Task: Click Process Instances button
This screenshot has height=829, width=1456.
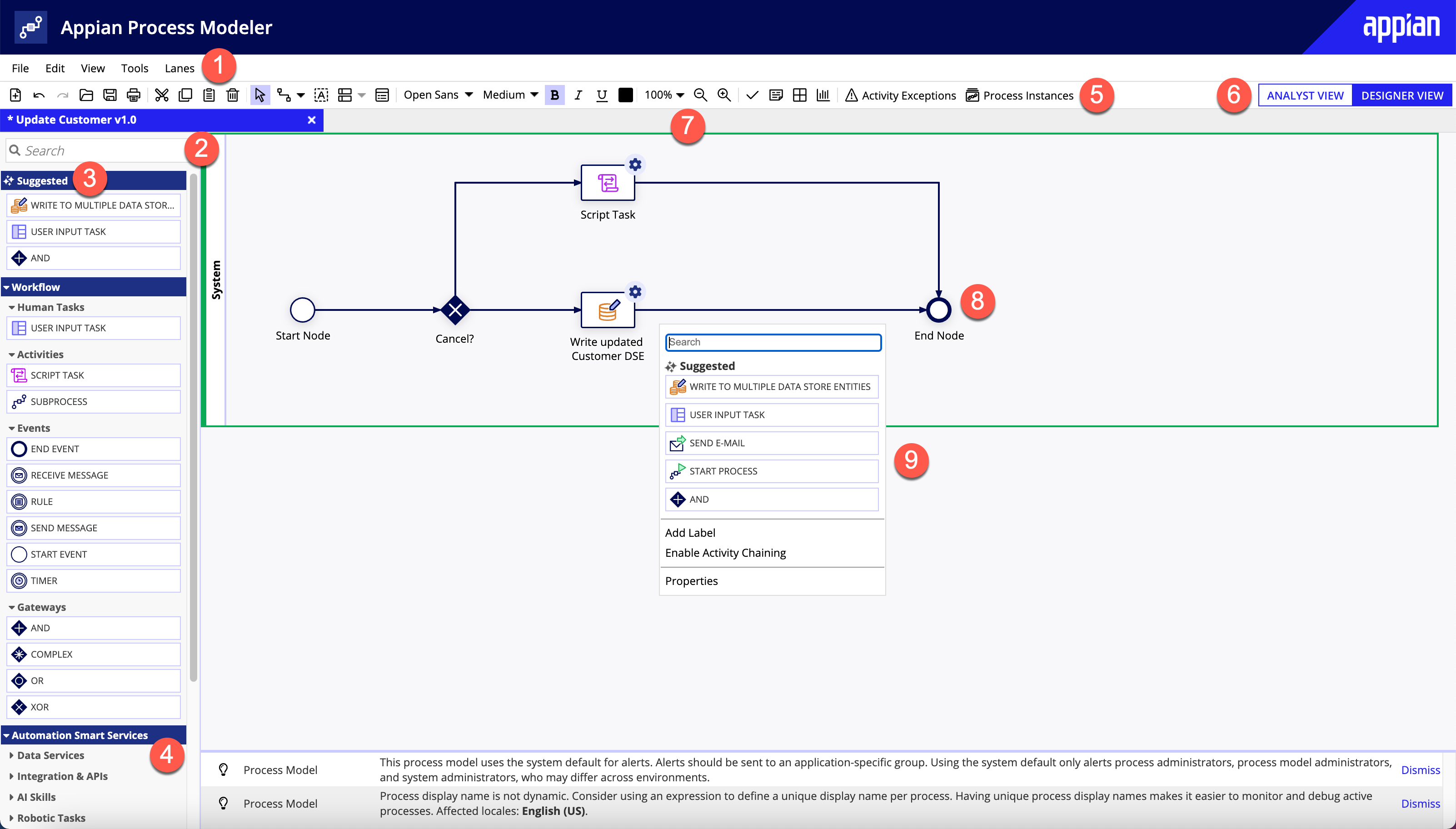Action: click(1019, 95)
